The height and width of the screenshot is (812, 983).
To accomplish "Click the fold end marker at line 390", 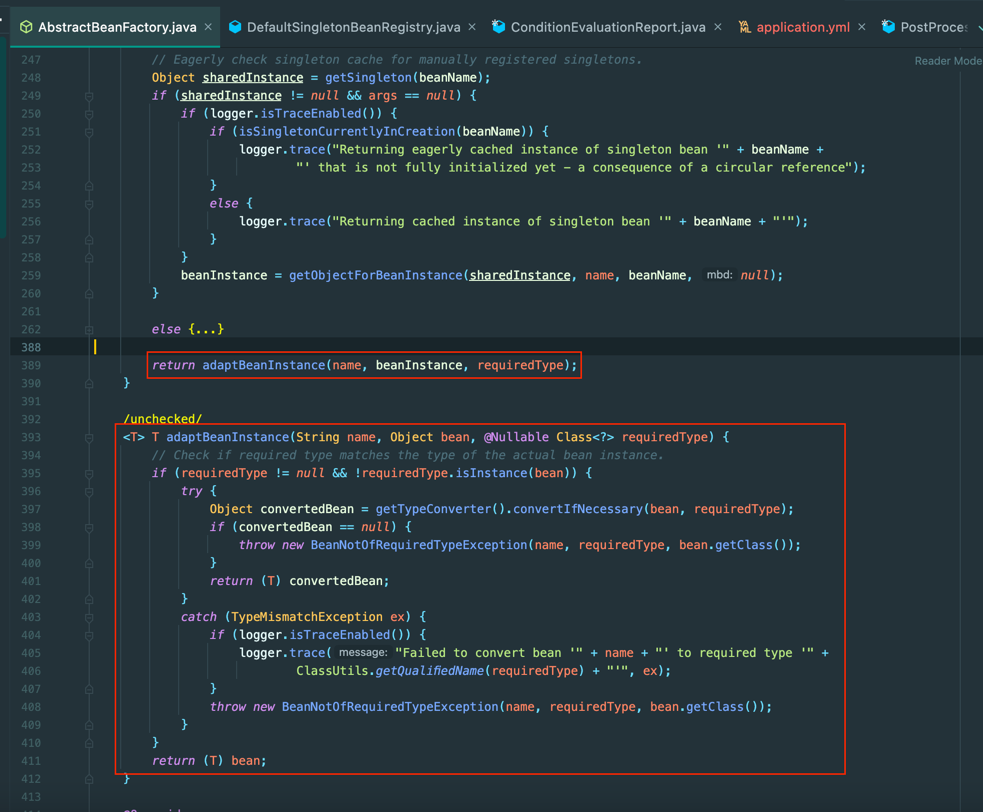I will coord(89,384).
